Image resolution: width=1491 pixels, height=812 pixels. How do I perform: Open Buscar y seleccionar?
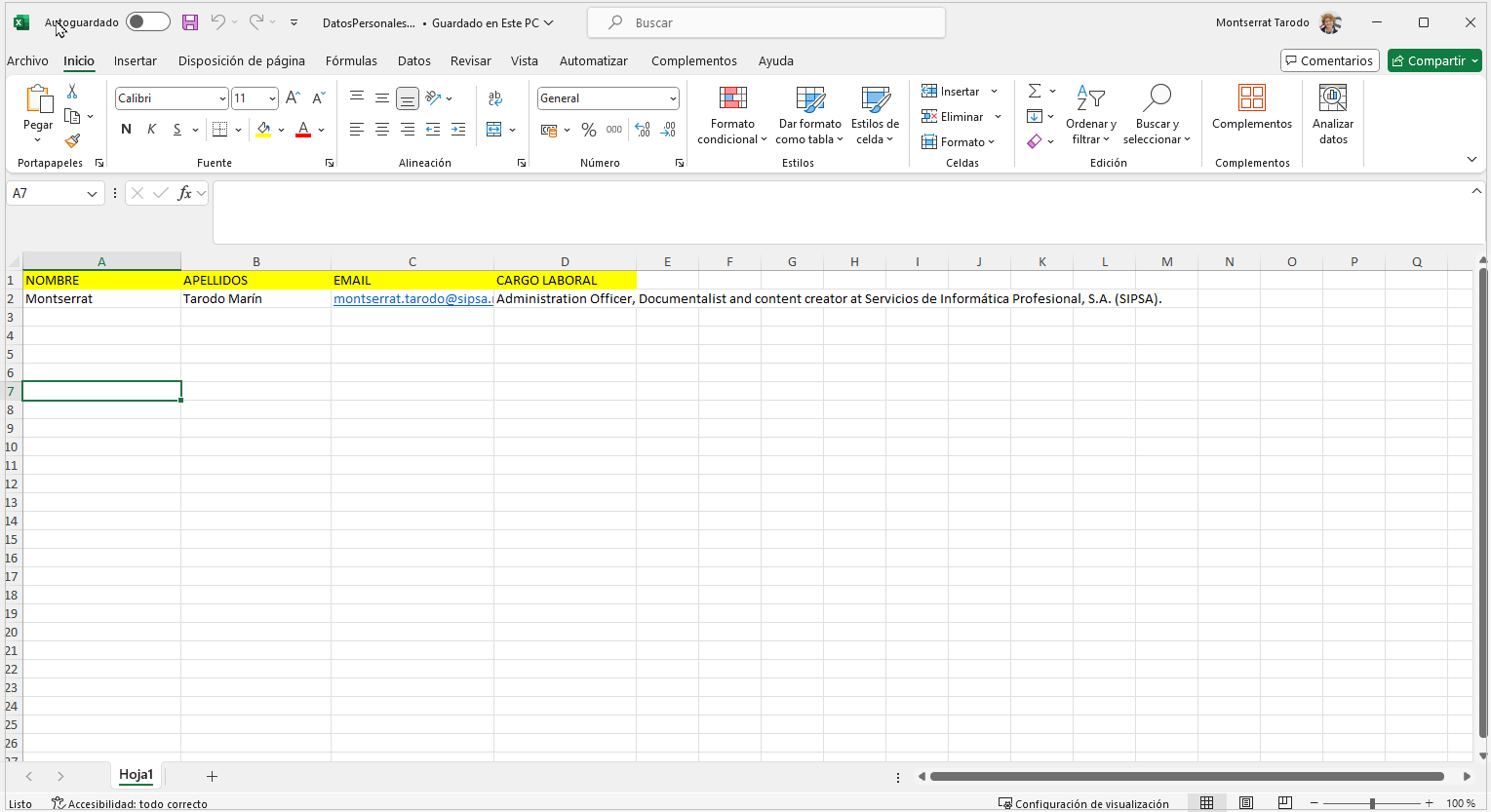[1157, 115]
